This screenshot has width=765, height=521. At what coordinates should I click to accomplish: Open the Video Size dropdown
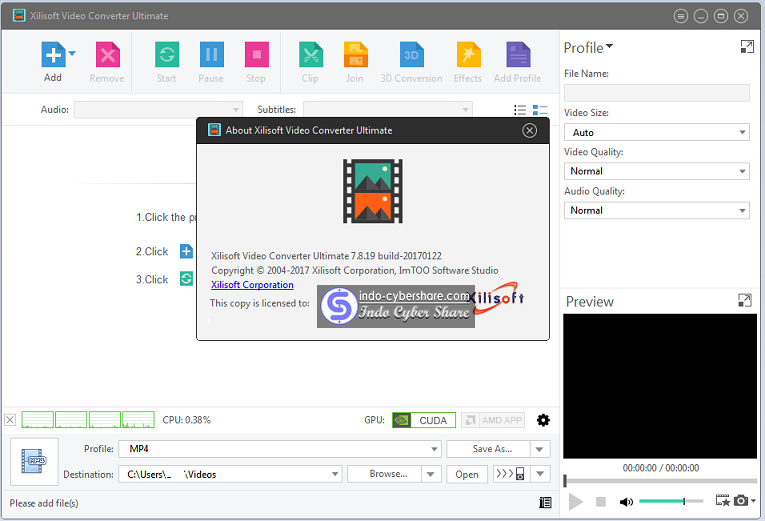tap(657, 132)
